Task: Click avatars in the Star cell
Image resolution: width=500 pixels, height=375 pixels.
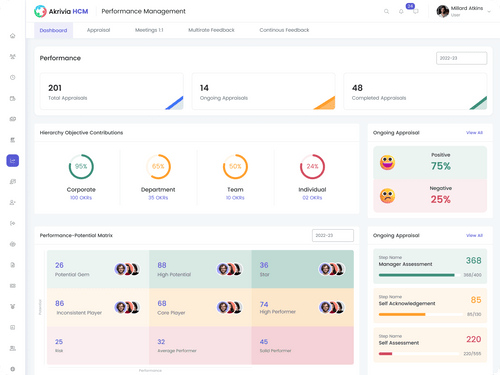Action: [332, 269]
